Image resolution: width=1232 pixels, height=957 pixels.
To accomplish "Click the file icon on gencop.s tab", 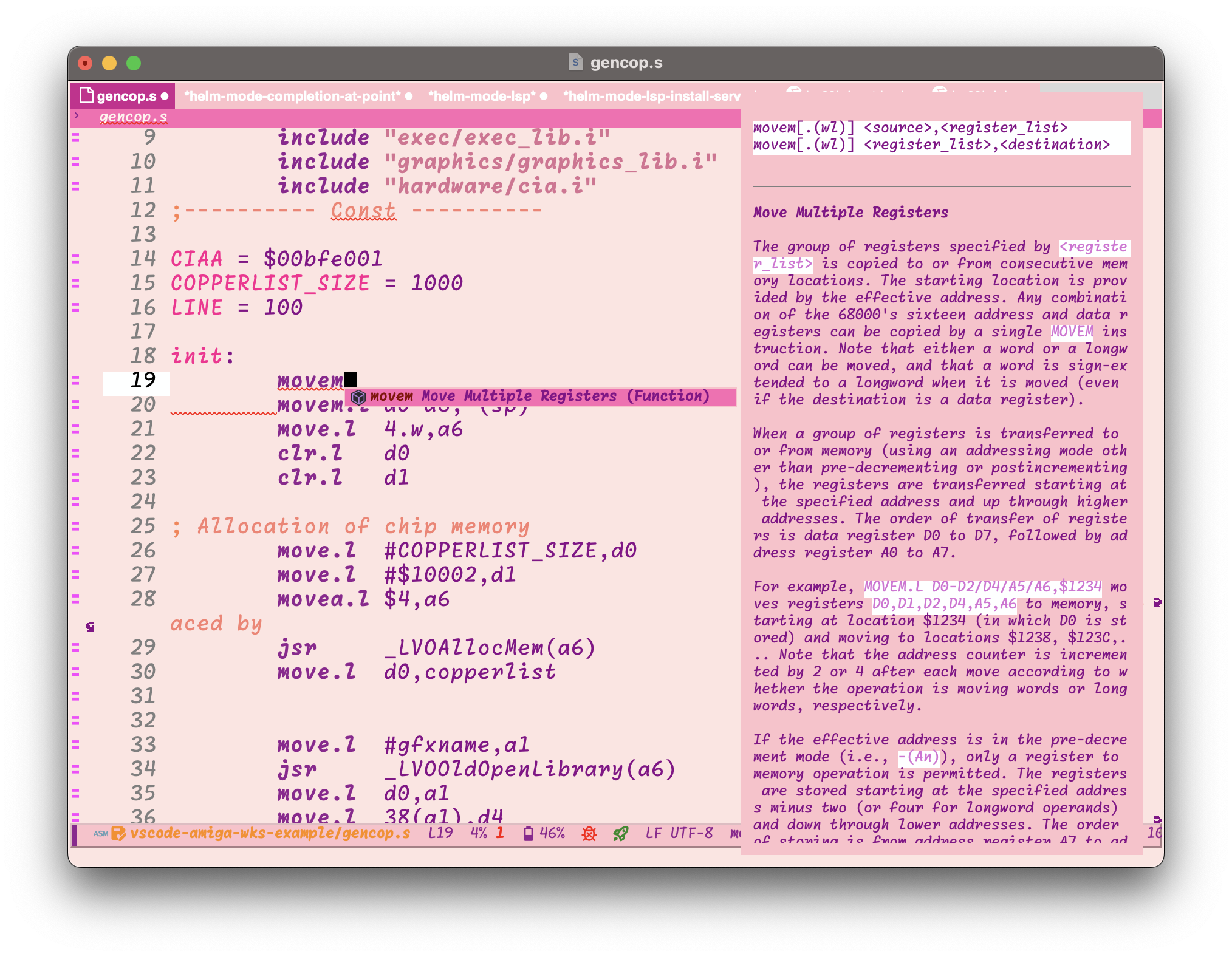I will coord(86,95).
